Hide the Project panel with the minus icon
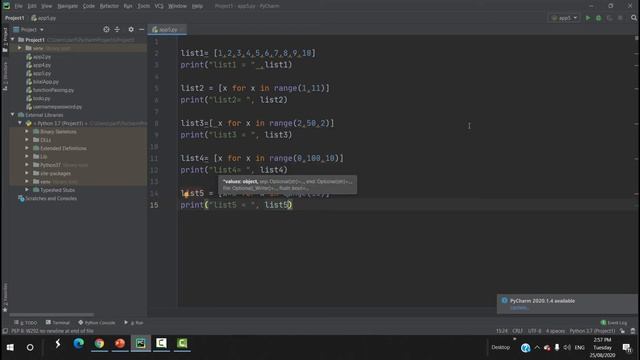The width and height of the screenshot is (640, 360). pos(141,29)
